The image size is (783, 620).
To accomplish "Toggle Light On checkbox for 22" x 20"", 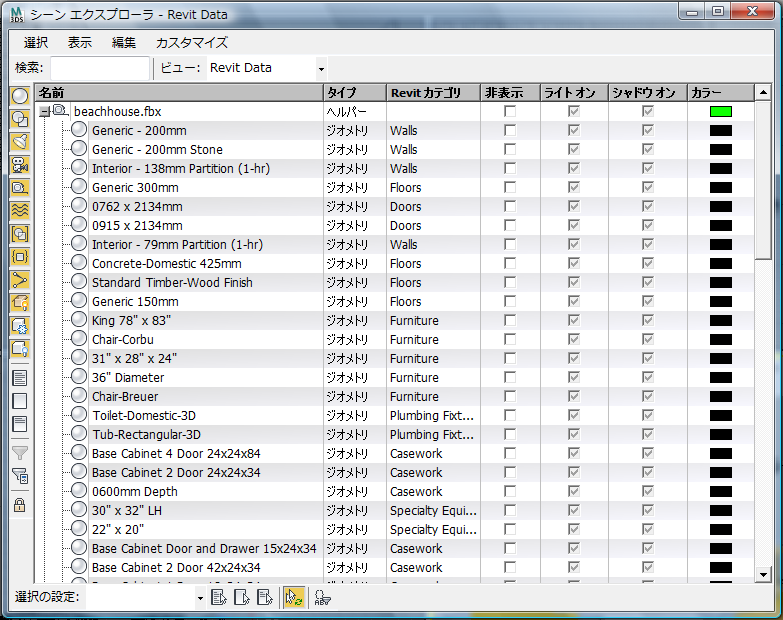I will (574, 529).
